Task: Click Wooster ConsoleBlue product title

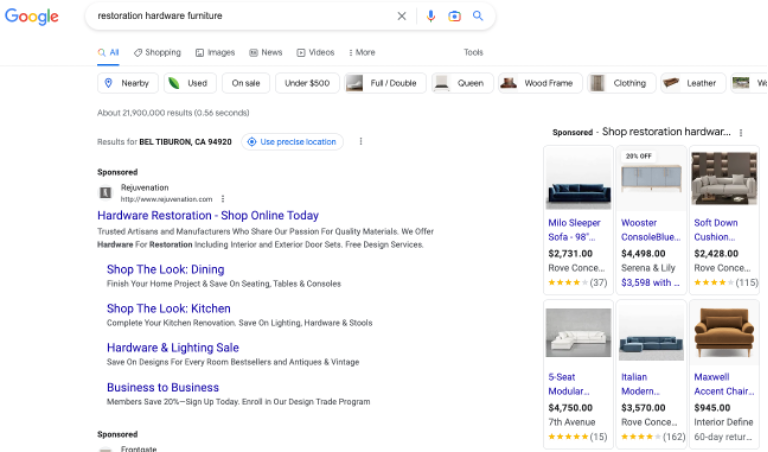Action: tap(650, 230)
